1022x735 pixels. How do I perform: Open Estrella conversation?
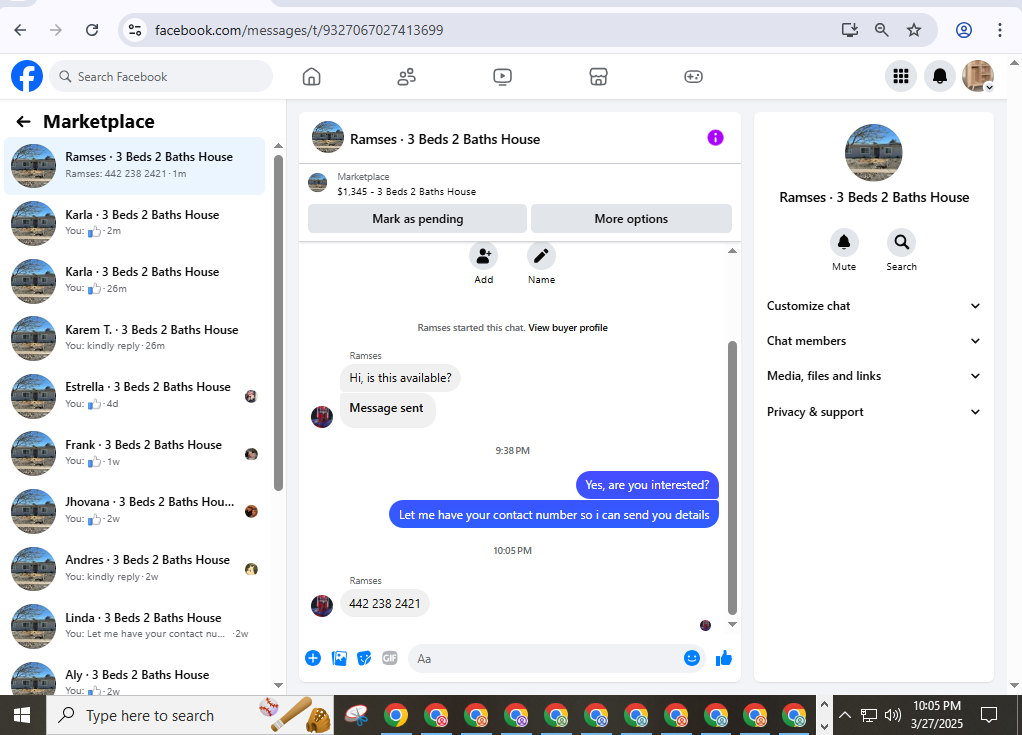[134, 396]
